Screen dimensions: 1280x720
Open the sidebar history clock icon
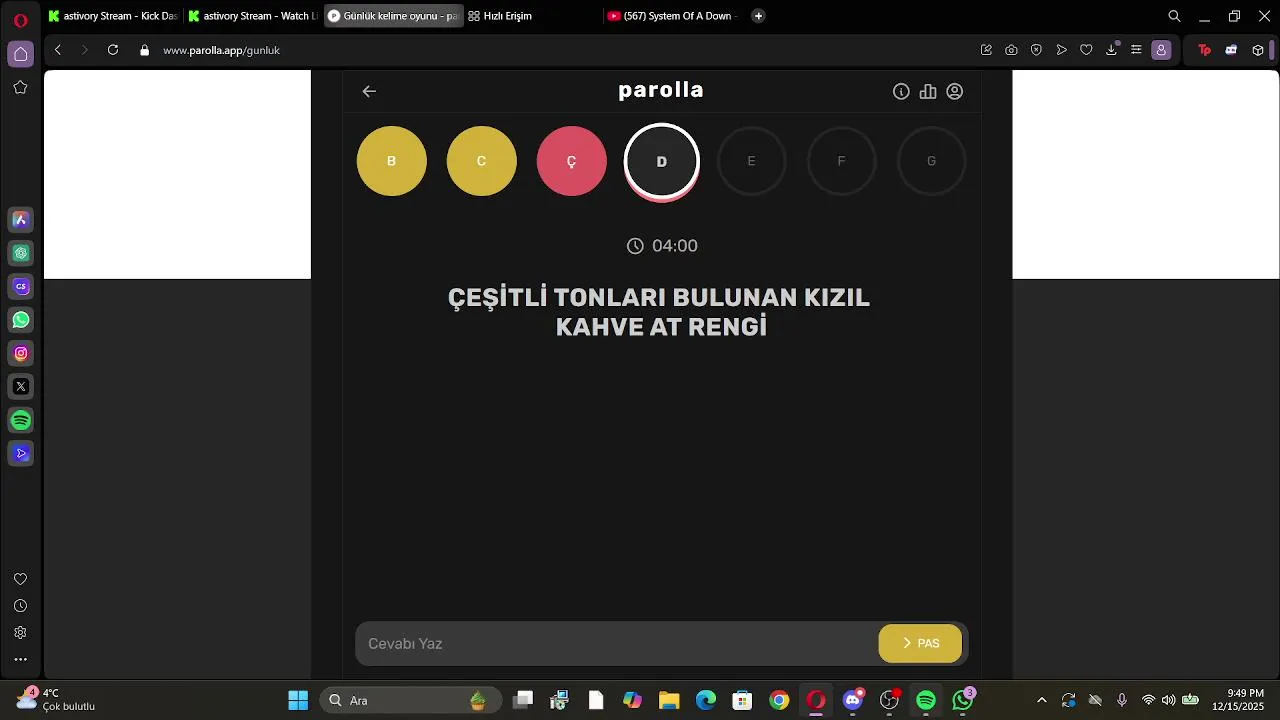coord(20,606)
